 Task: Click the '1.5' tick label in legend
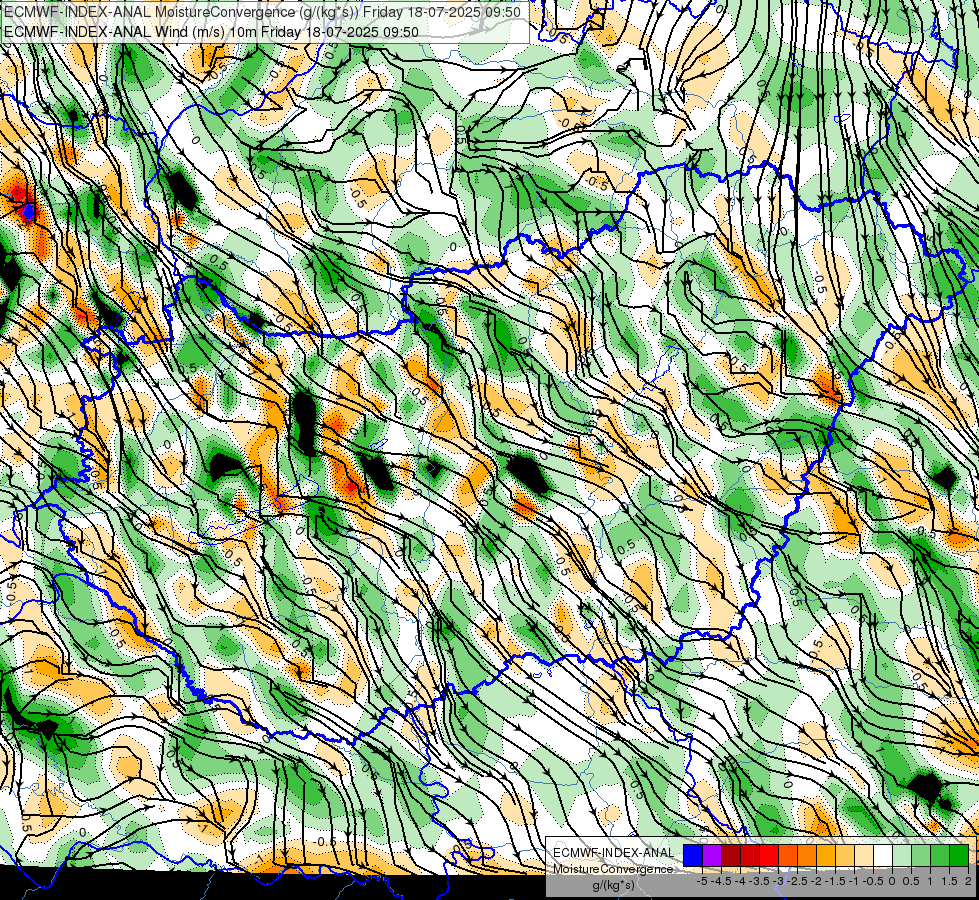coord(949,881)
